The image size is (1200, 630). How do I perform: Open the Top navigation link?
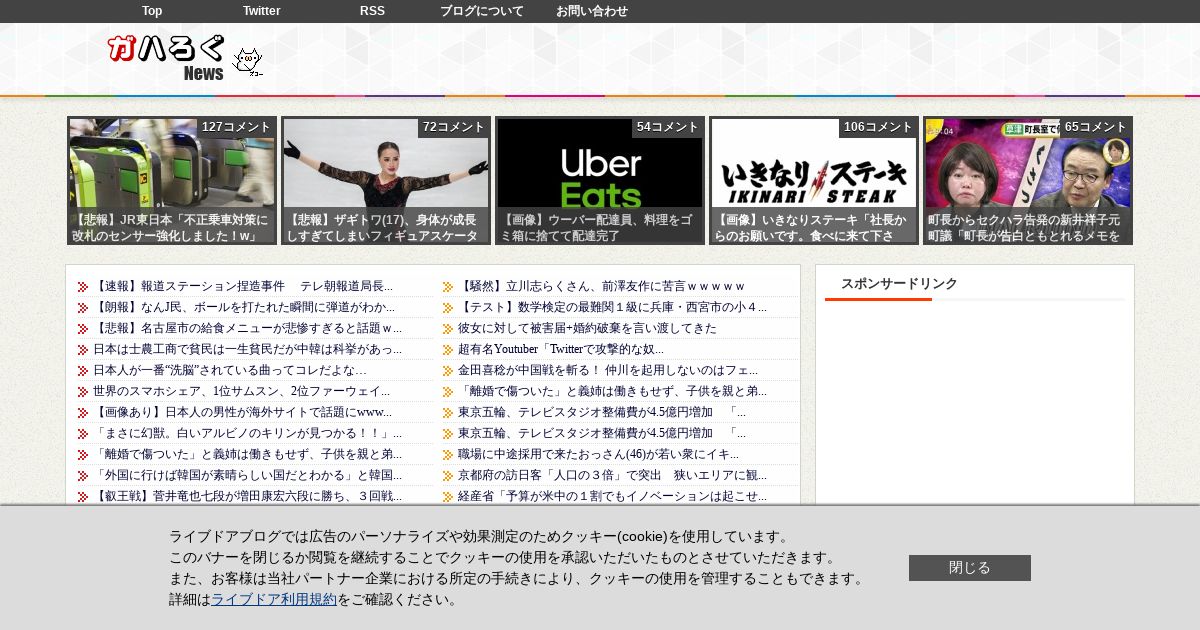click(152, 11)
